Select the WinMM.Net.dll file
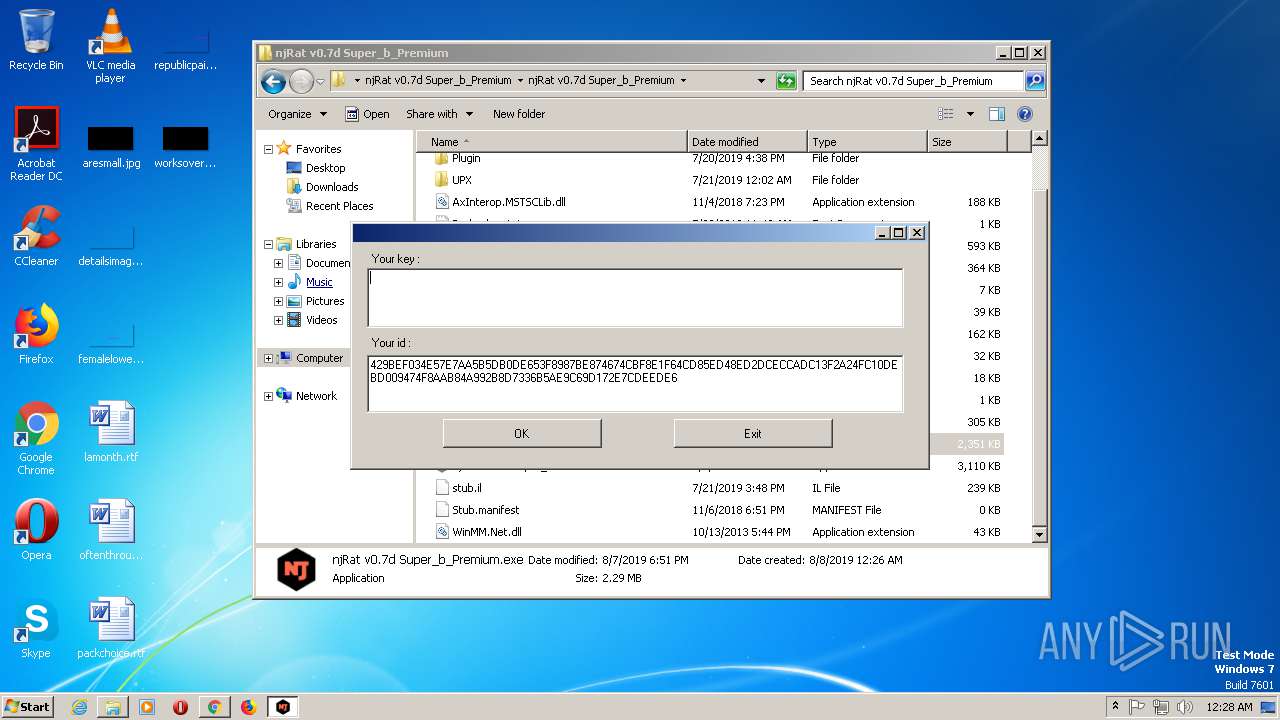This screenshot has height=720, width=1280. (718, 532)
